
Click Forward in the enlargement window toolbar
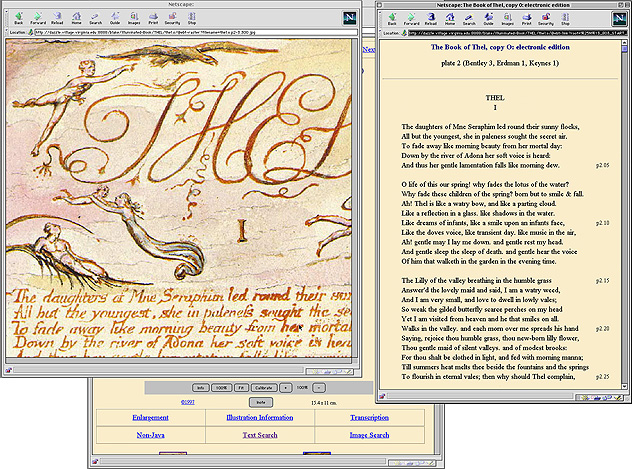(38, 18)
